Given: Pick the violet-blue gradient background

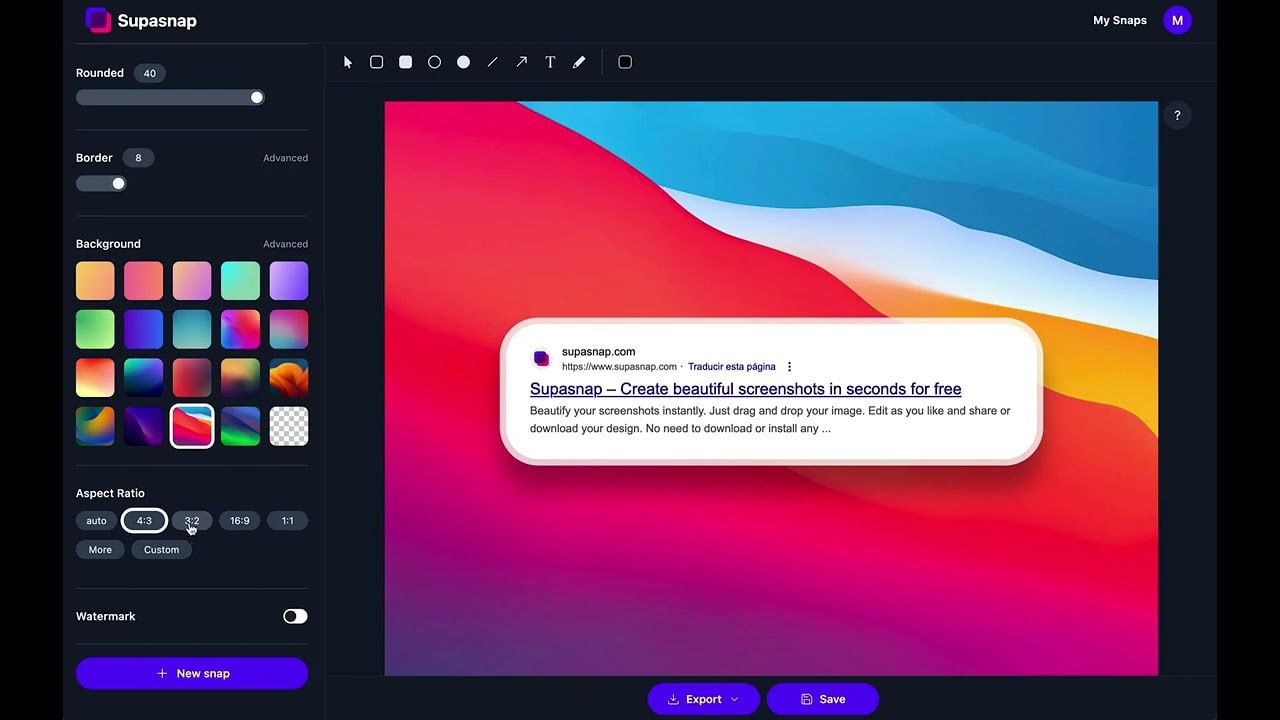Looking at the screenshot, I should tap(143, 329).
